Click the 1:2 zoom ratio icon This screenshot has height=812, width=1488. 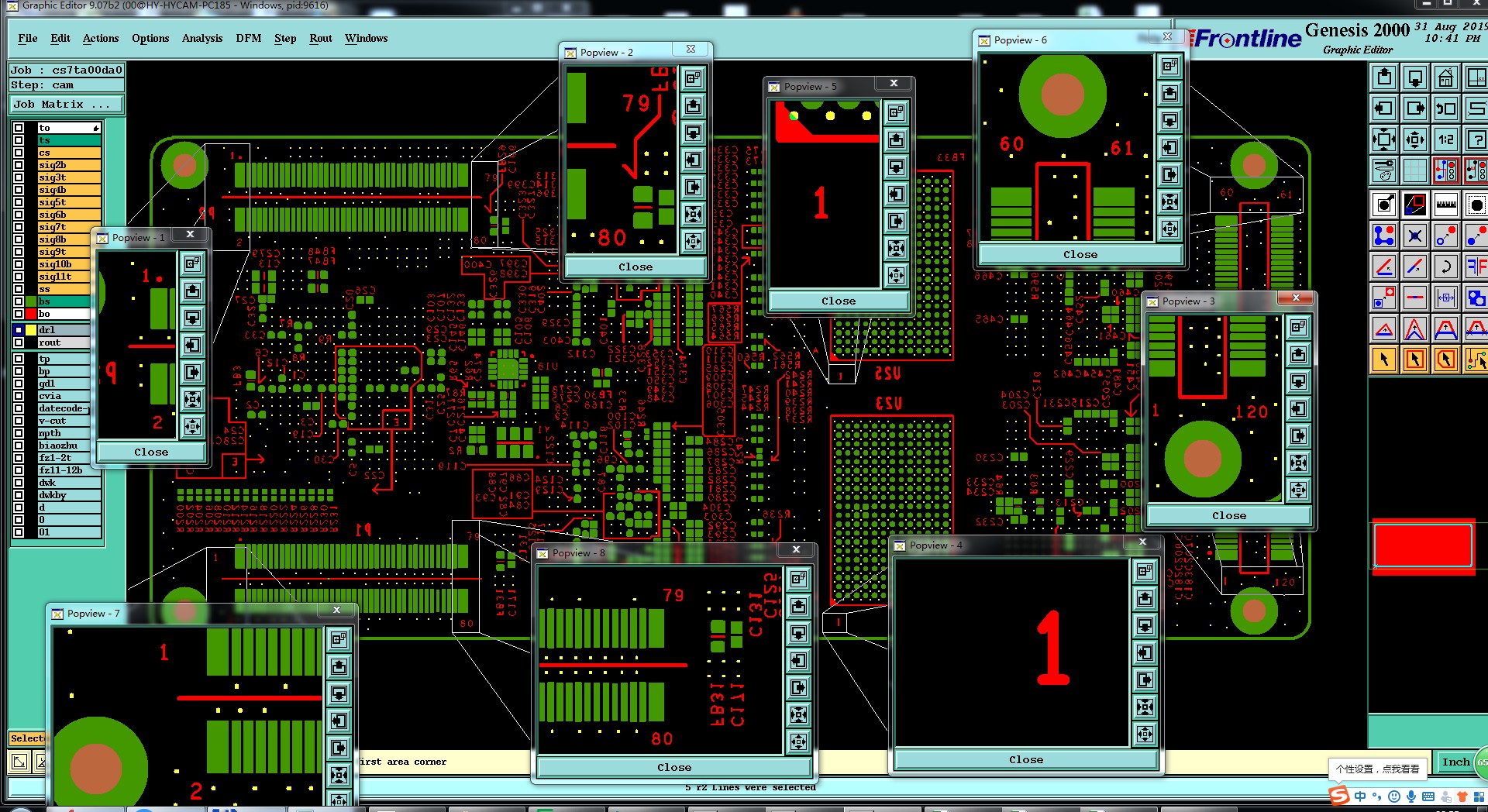1446,139
